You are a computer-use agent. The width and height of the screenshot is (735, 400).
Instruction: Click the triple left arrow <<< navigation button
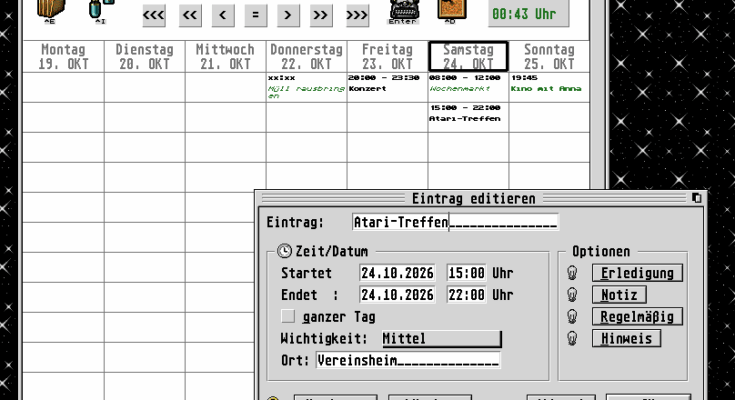click(x=154, y=15)
